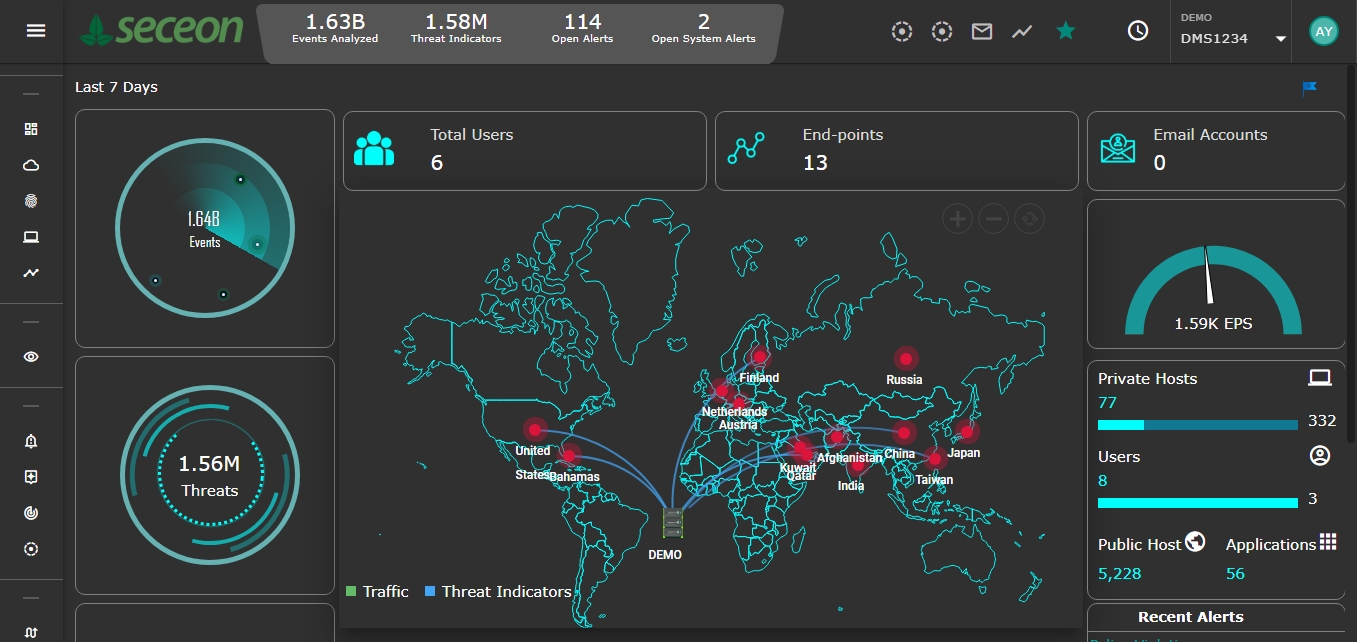Toggle the Traffic legend entry

click(x=377, y=592)
